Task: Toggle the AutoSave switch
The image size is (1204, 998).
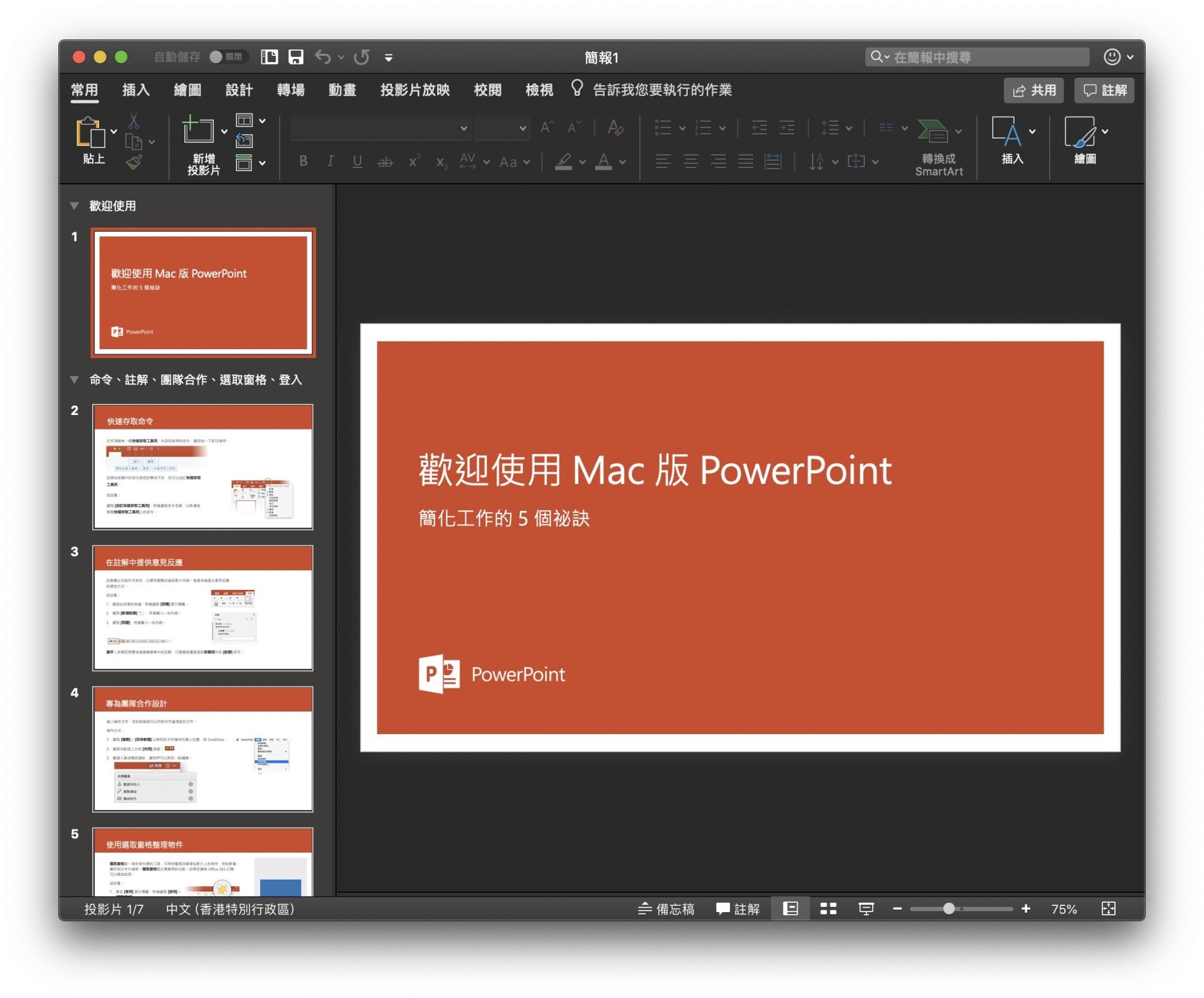Action: coord(228,57)
